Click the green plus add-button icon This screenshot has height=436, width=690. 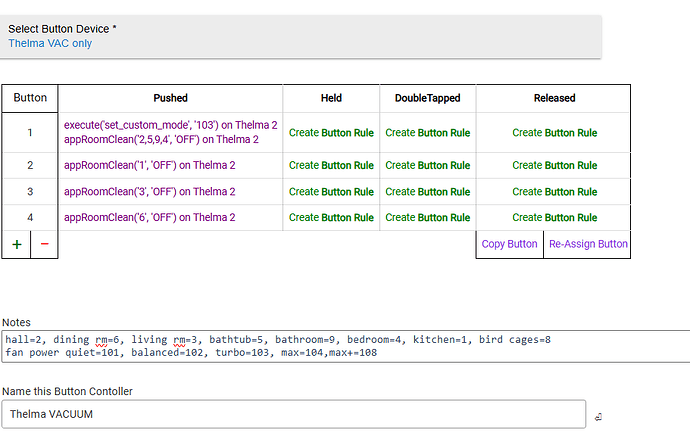click(x=16, y=244)
